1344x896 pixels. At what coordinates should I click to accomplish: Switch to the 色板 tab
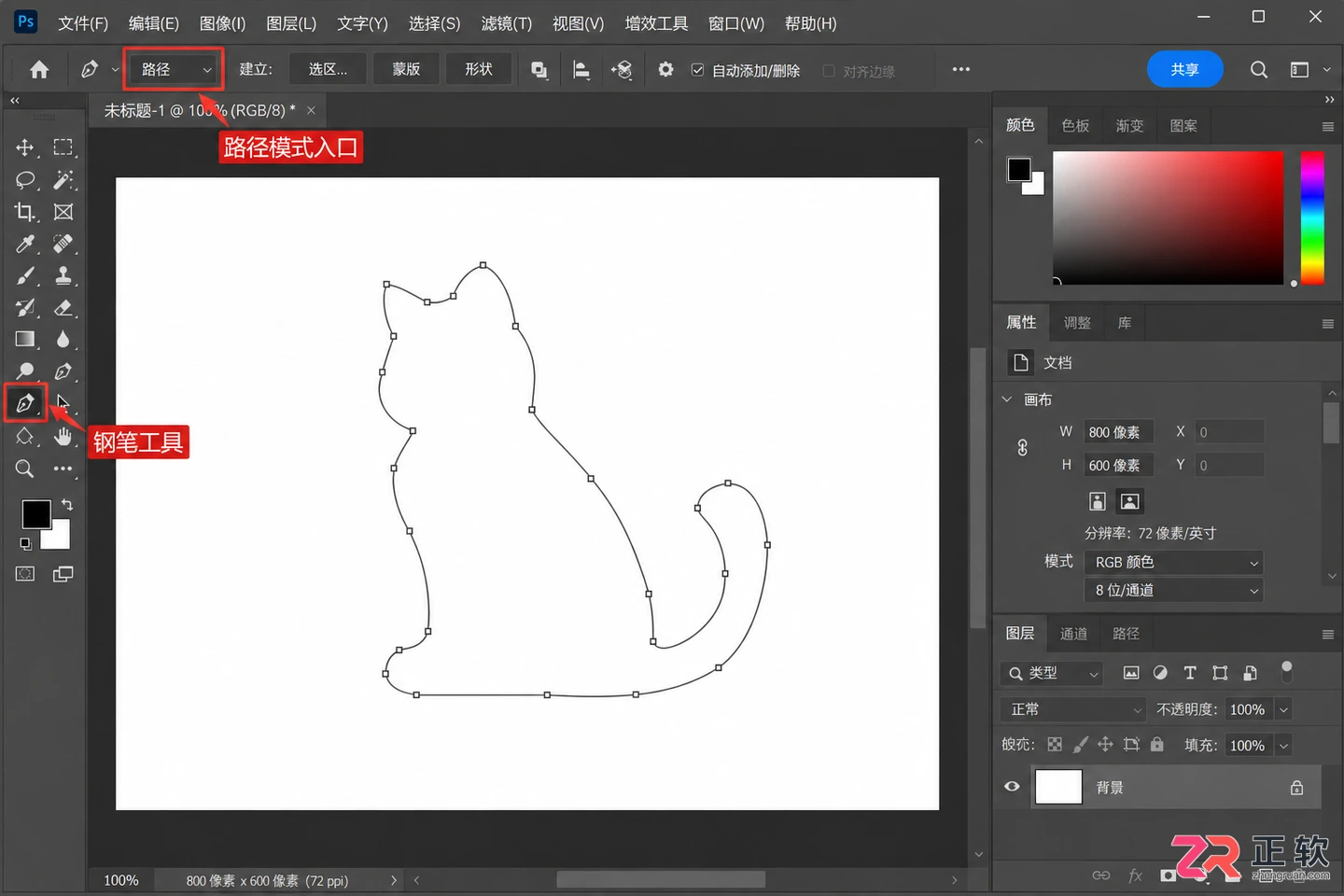[1075, 125]
